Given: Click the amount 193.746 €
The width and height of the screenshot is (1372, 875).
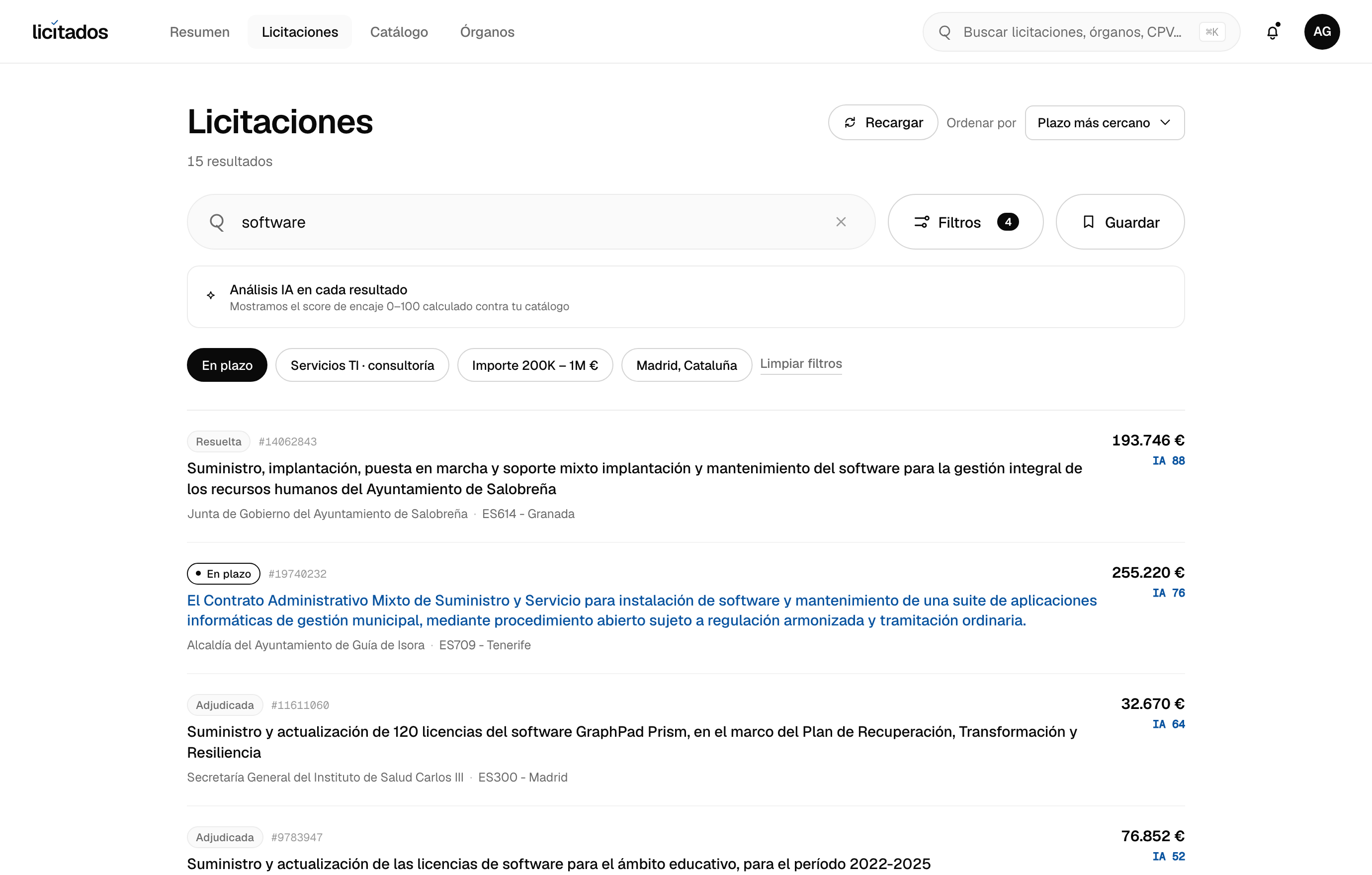Looking at the screenshot, I should coord(1148,440).
